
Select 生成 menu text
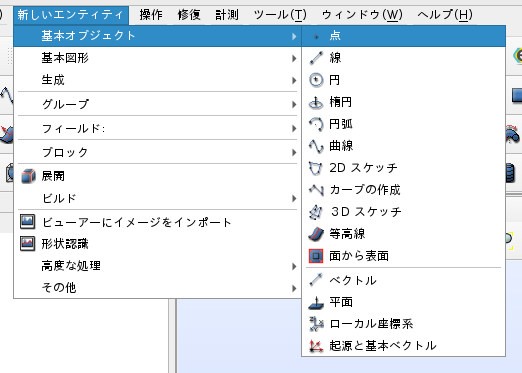[x=53, y=80]
